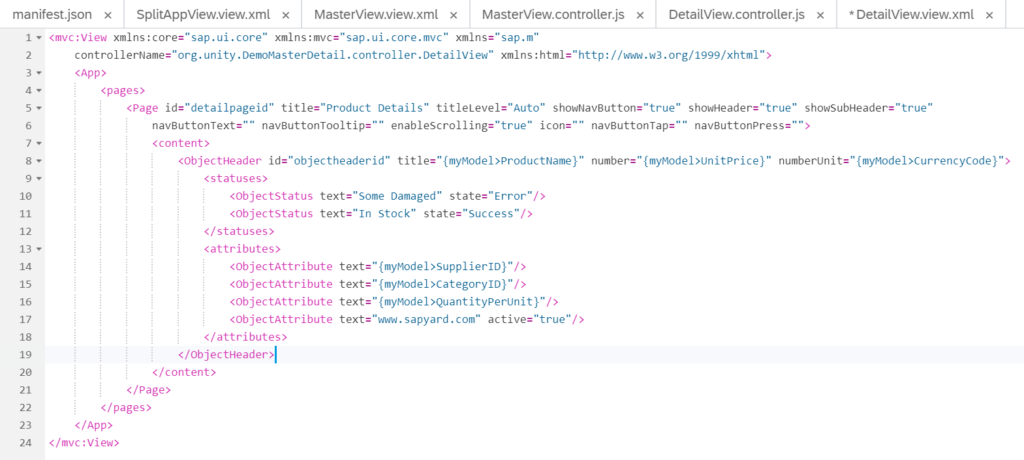Viewport: 1024px width, 460px height.
Task: Click the {myModel>UnitPrice} binding
Action: pyautogui.click(x=704, y=161)
